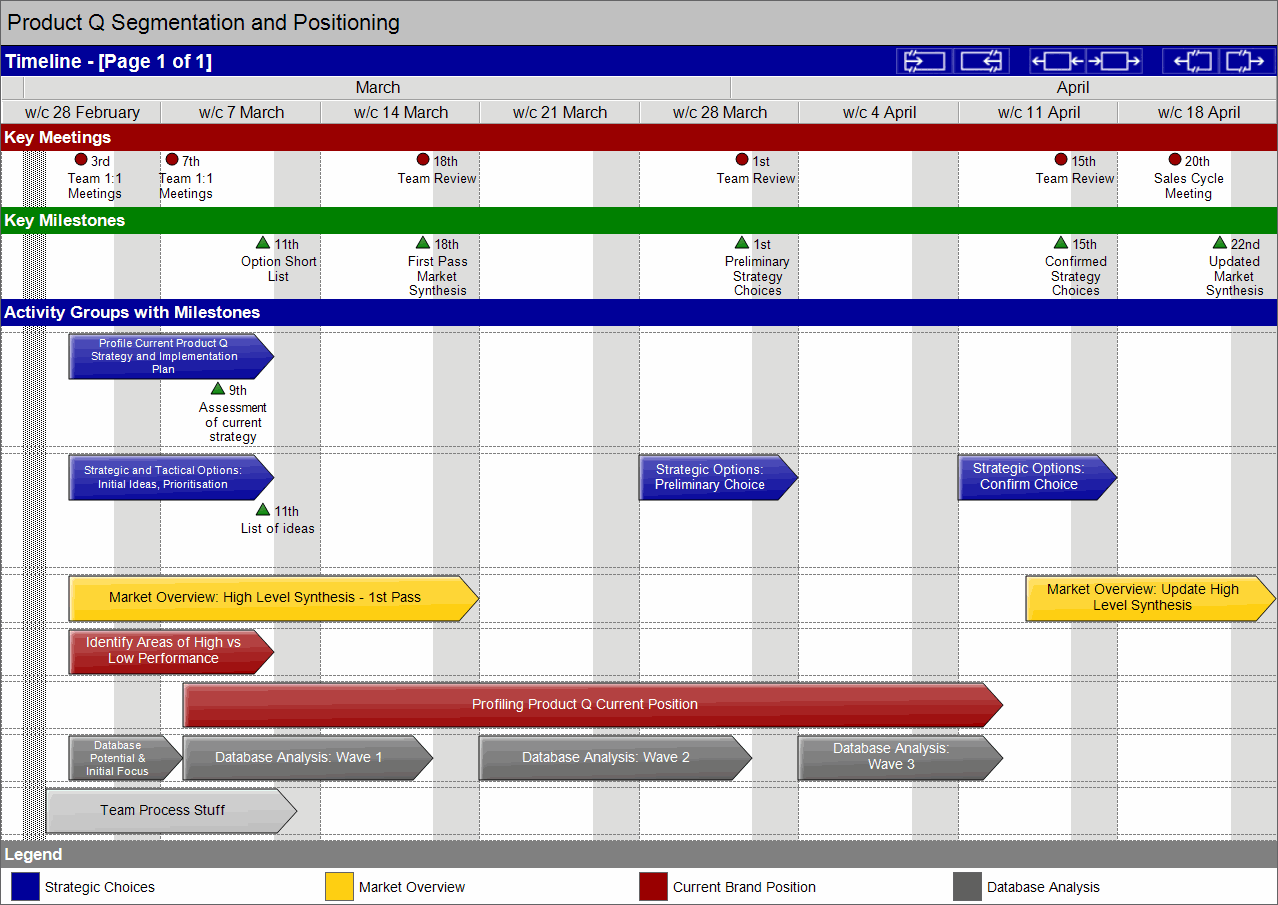Click the w/c 11 April week header
Image resolution: width=1278 pixels, height=905 pixels.
point(1038,112)
